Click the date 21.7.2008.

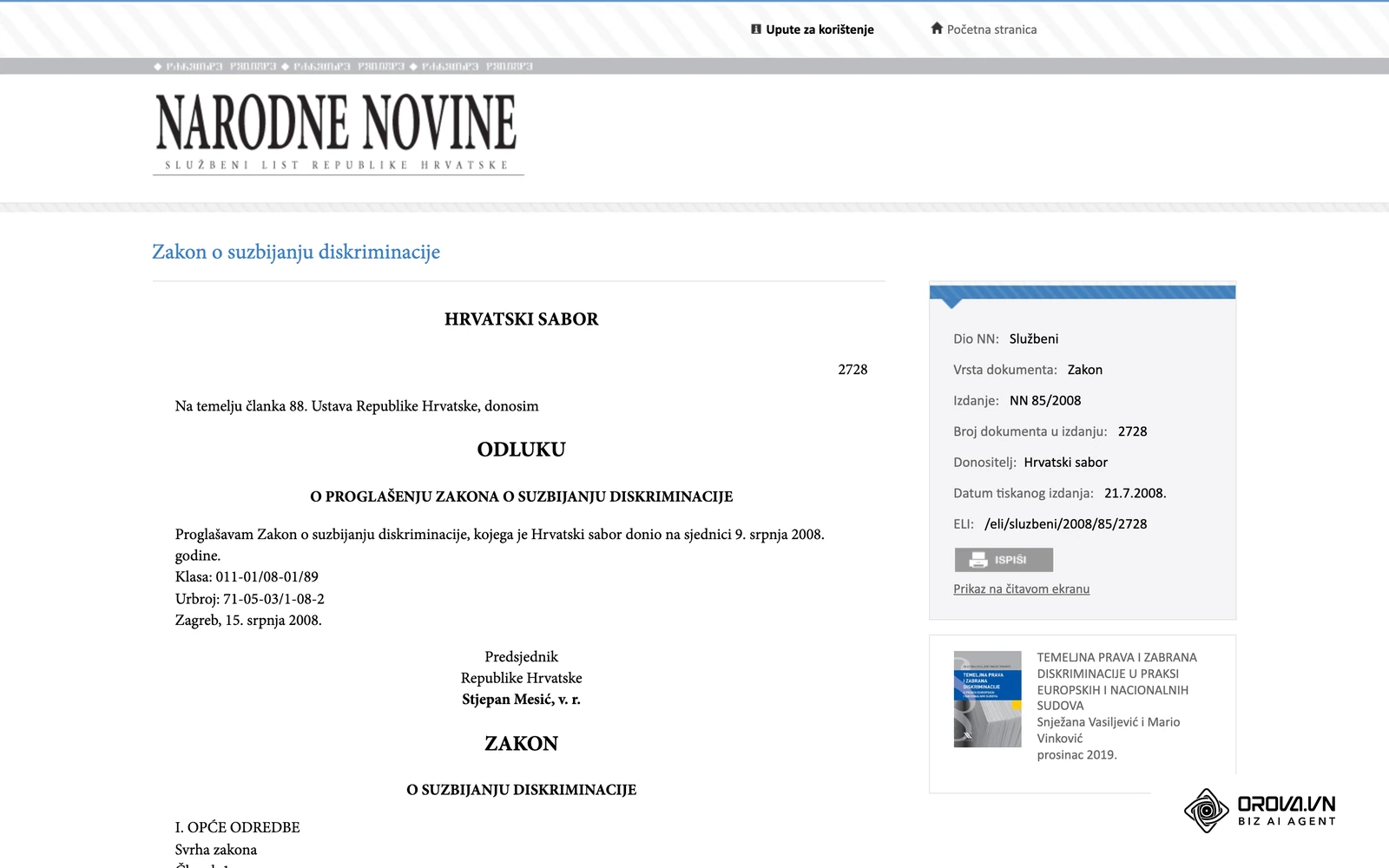(1135, 493)
